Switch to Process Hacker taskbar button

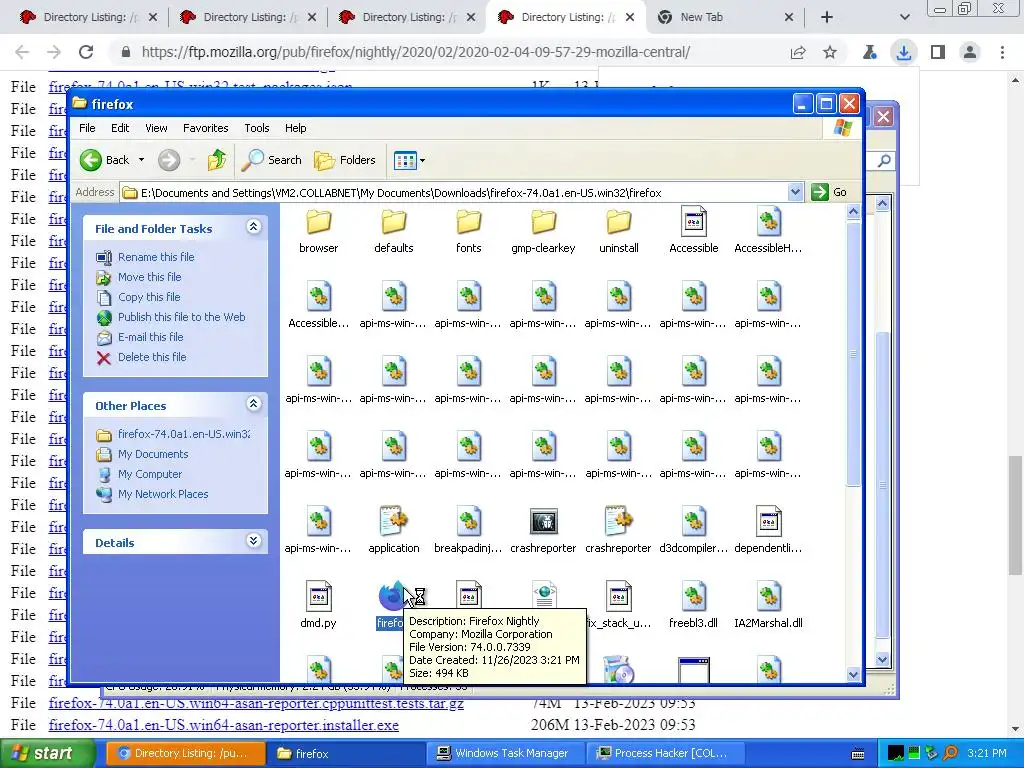point(664,754)
